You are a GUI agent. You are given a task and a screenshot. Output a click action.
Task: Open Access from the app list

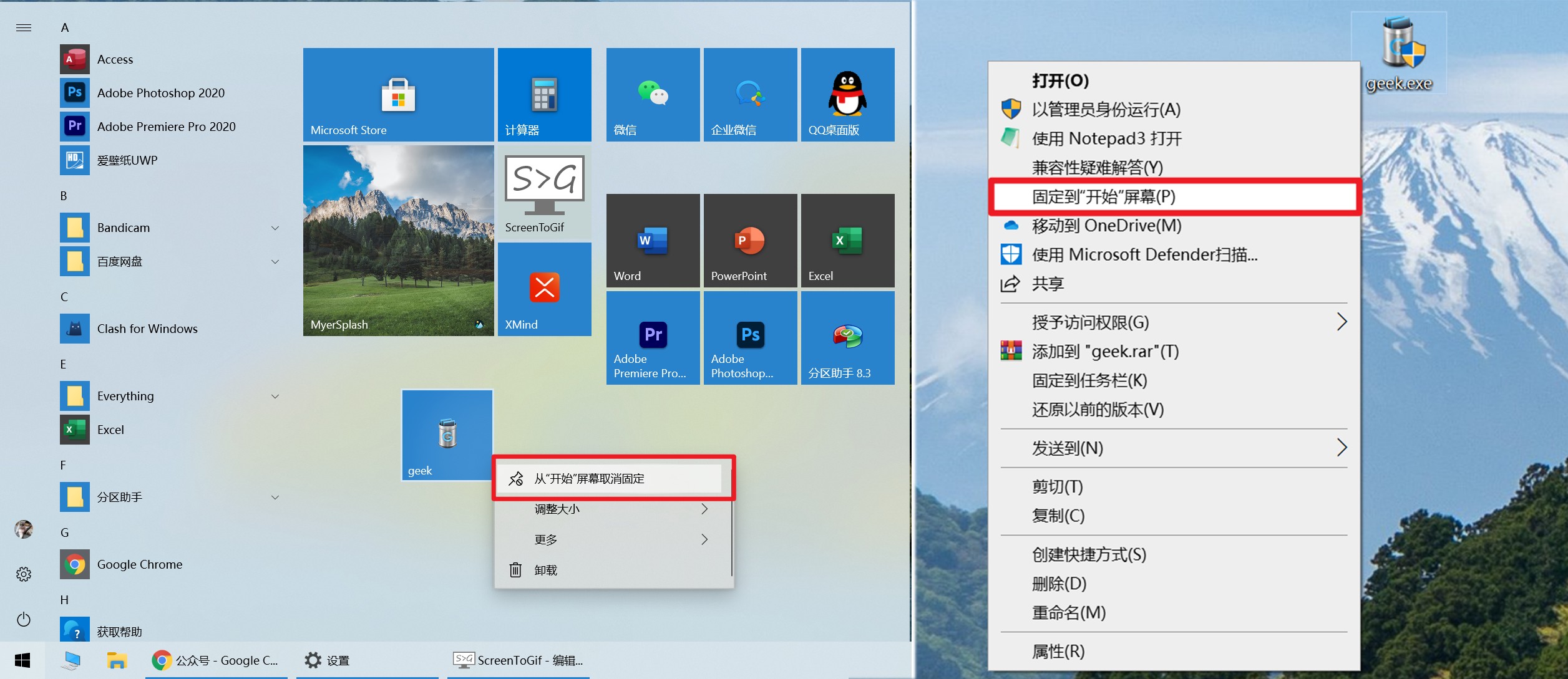[172, 59]
